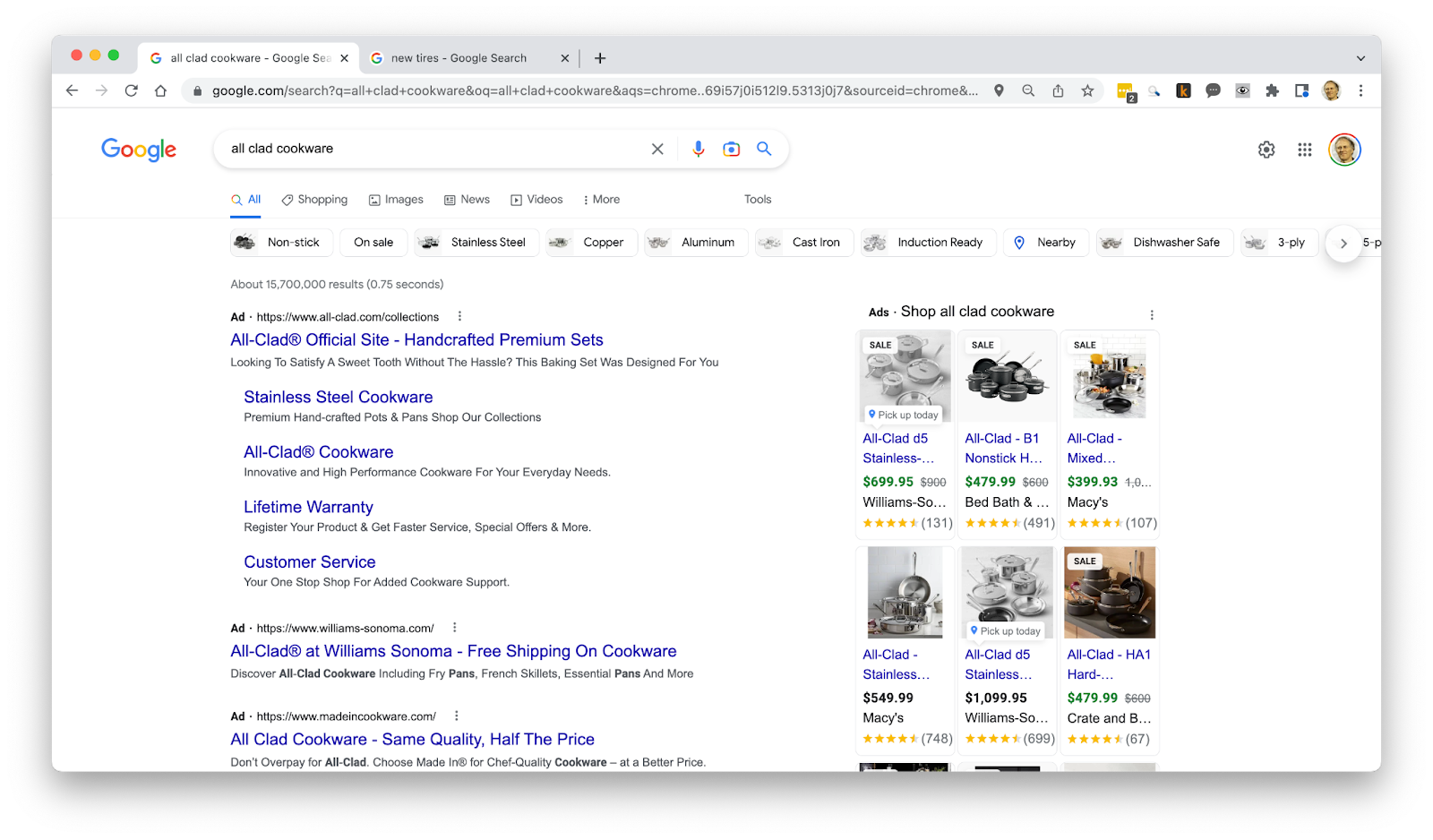Screen dimensions: 1433x840
Task: Apply the Dishwasher Safe filter chip
Action: [x=1164, y=243]
